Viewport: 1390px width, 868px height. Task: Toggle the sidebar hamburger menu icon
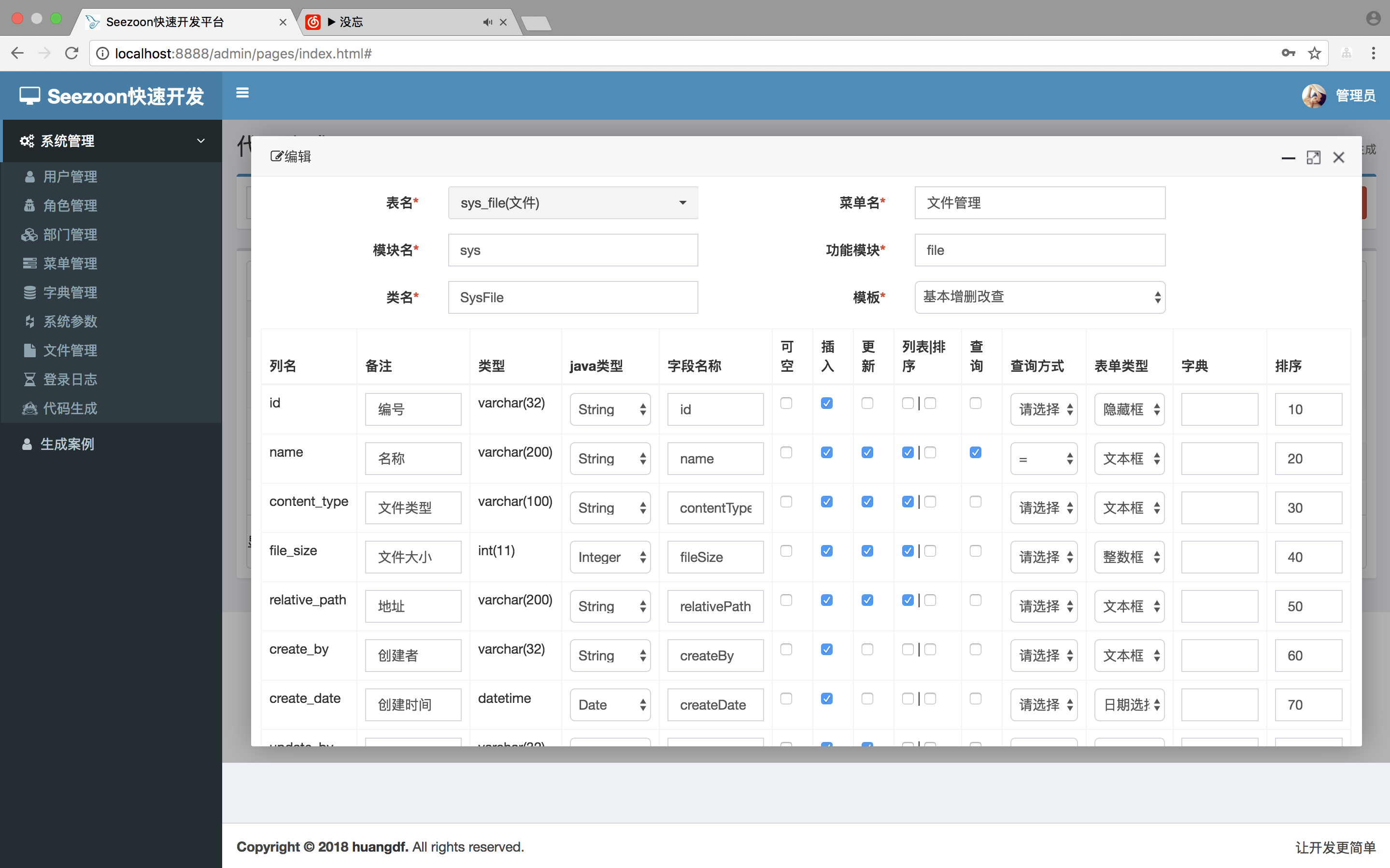click(242, 92)
